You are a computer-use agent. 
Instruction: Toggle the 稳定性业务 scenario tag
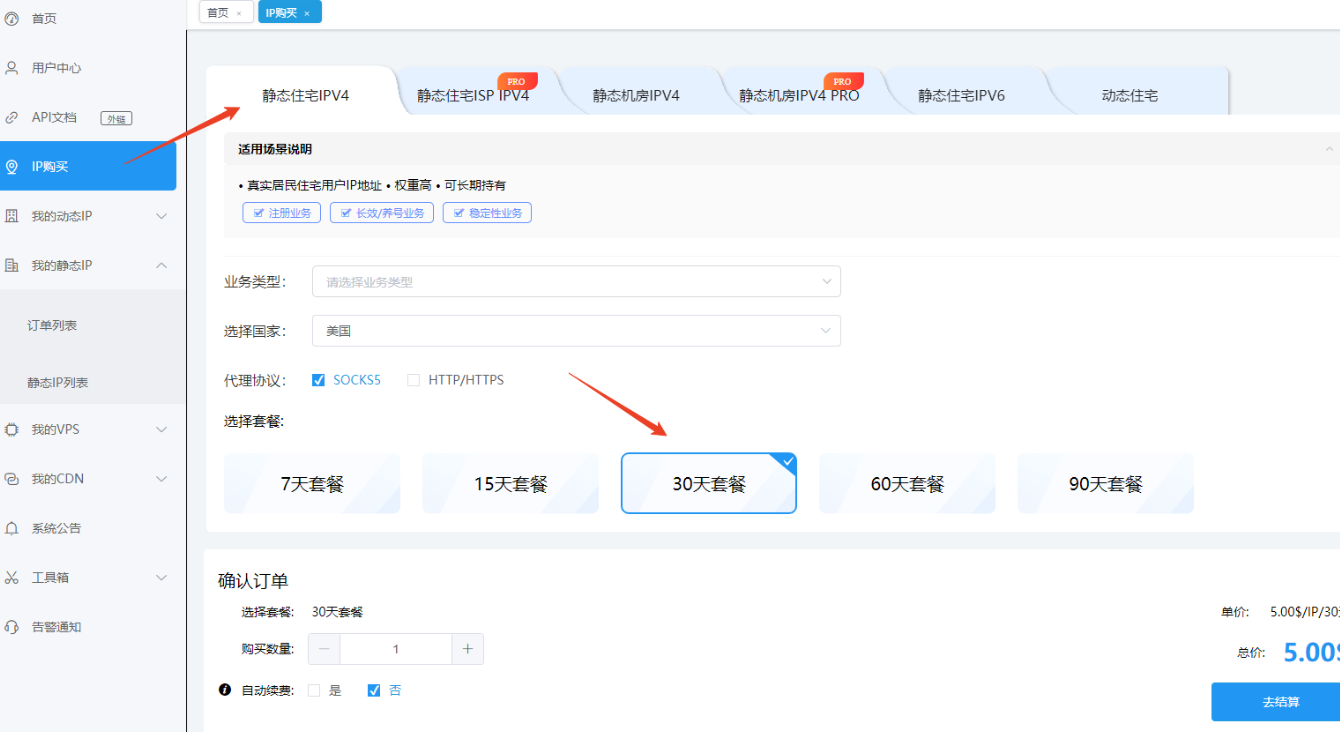[487, 213]
